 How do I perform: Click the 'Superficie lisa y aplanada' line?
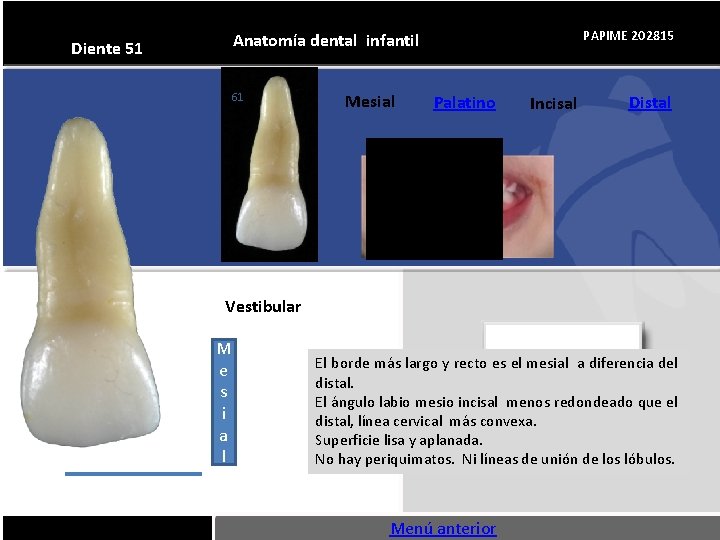click(x=399, y=440)
